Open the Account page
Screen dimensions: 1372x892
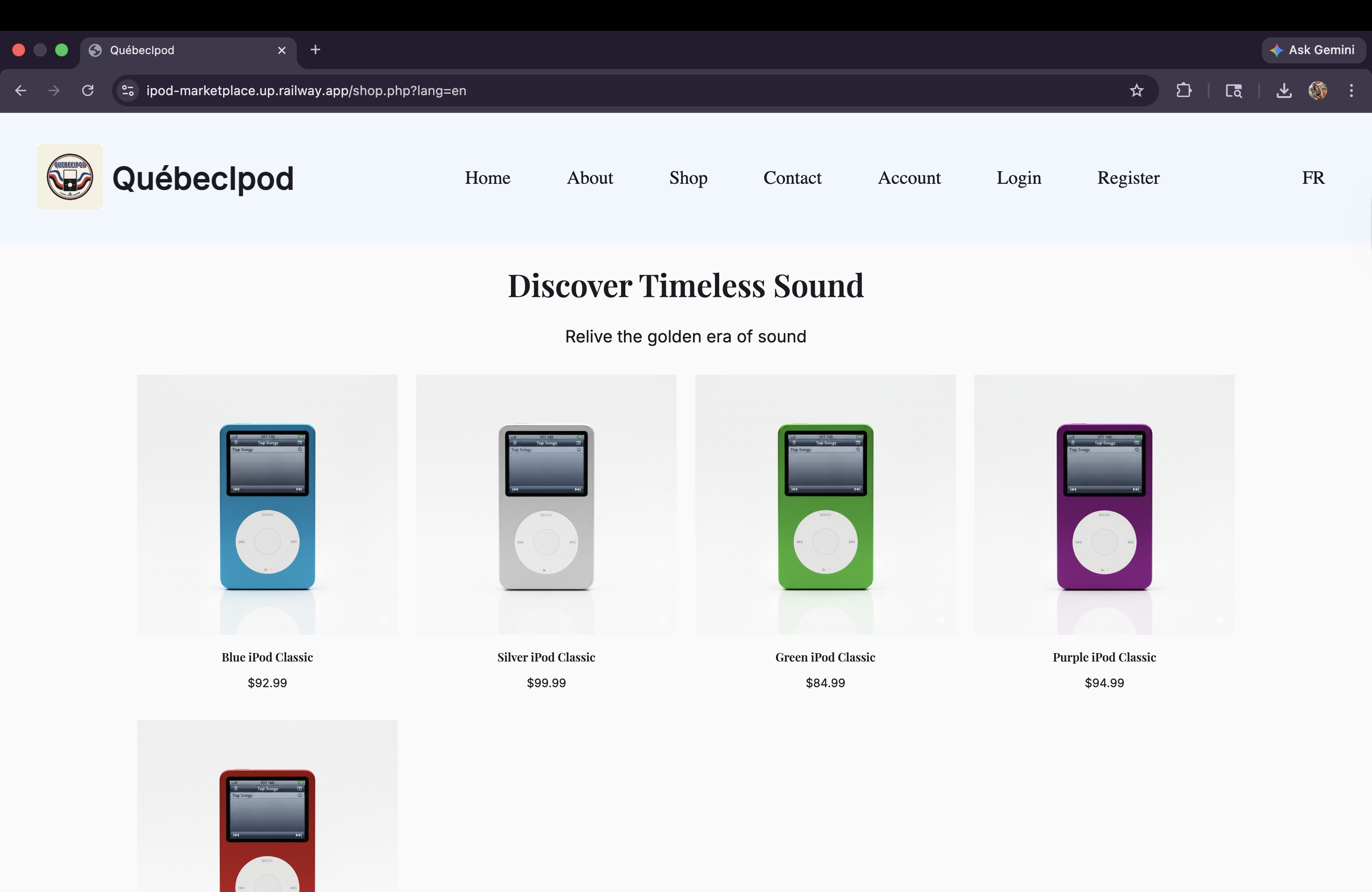tap(909, 177)
